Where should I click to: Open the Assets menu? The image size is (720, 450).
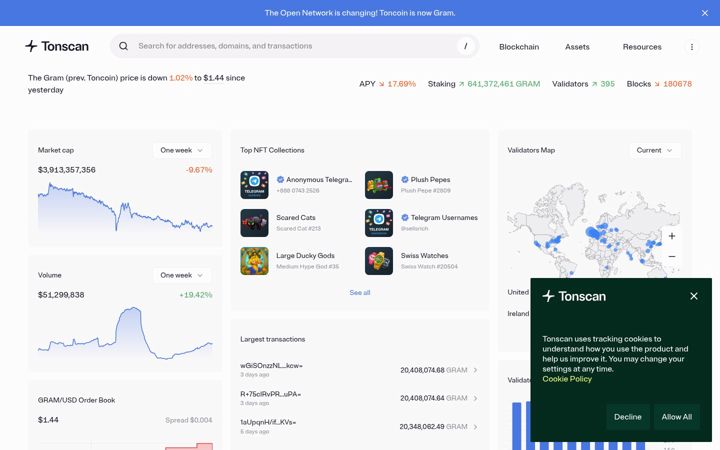tap(577, 47)
